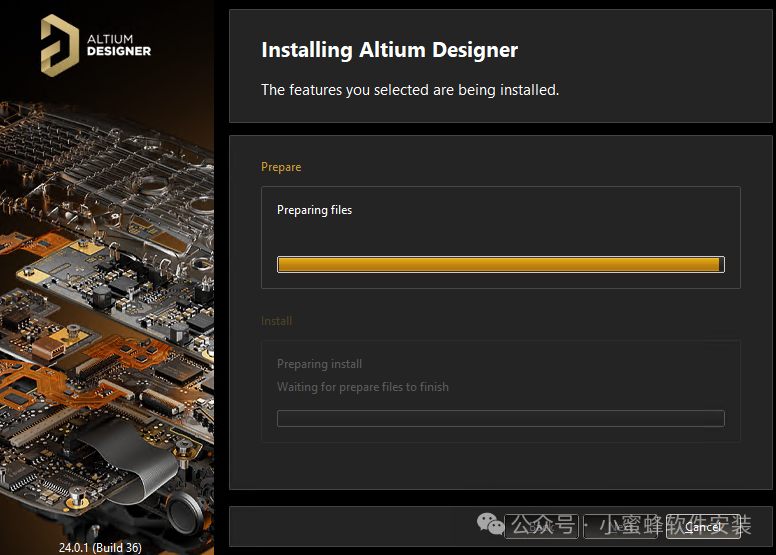Click the disabled Back button
Viewport: 776px width, 555px height.
pyautogui.click(x=541, y=526)
